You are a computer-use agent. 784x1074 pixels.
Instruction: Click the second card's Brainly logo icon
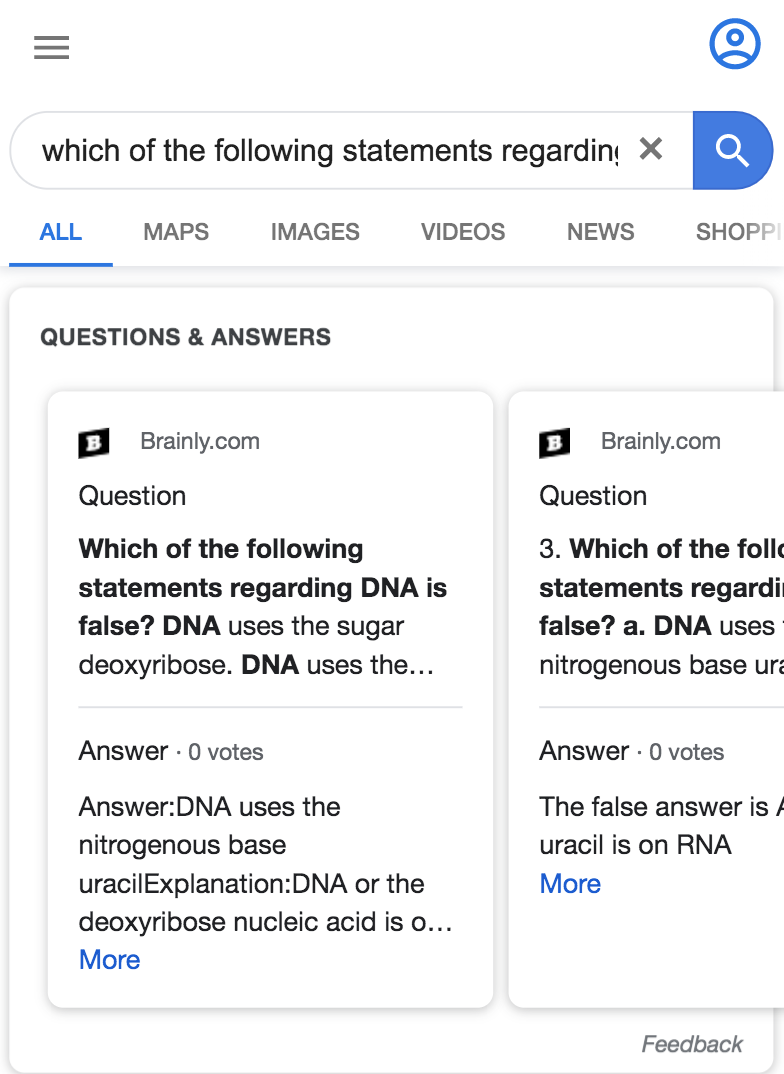tap(555, 442)
